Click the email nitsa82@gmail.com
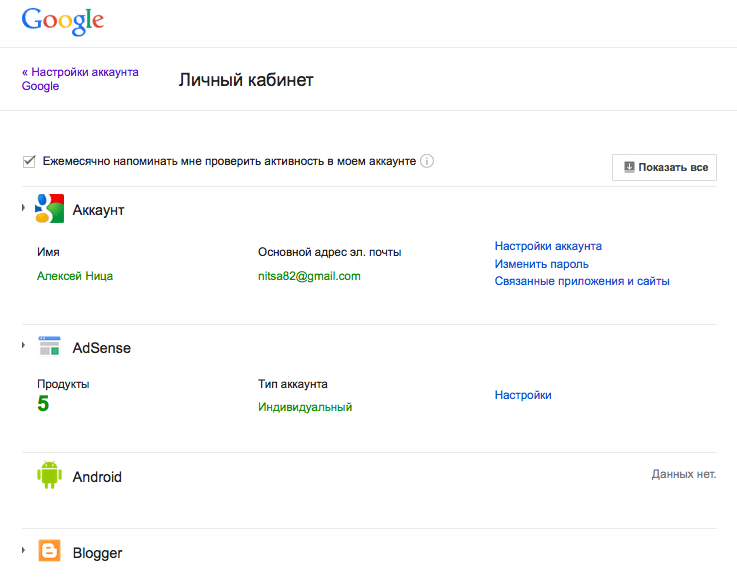Screen dimensions: 737x578 [x=309, y=276]
